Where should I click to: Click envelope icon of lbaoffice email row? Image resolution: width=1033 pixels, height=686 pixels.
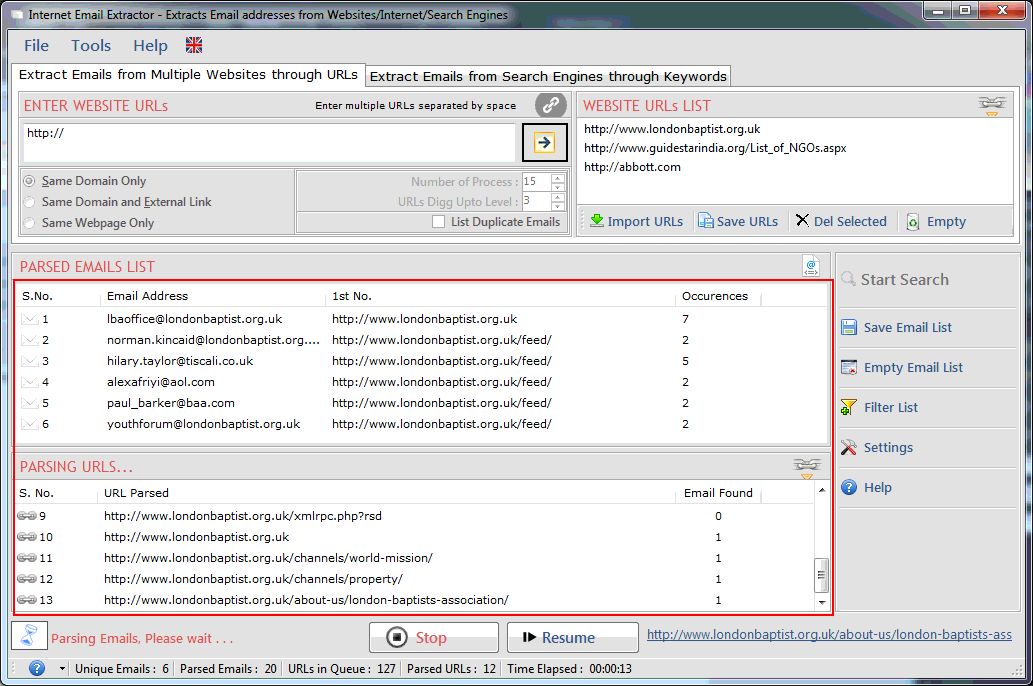[29, 319]
